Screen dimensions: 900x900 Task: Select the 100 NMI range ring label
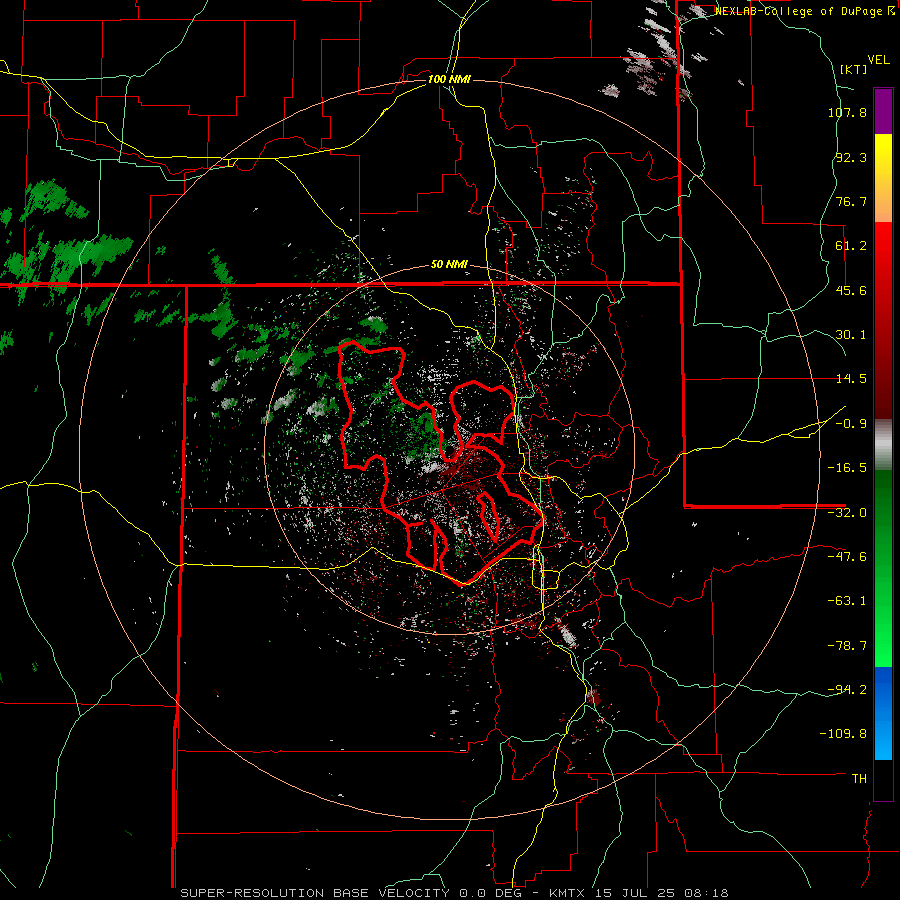click(x=449, y=79)
